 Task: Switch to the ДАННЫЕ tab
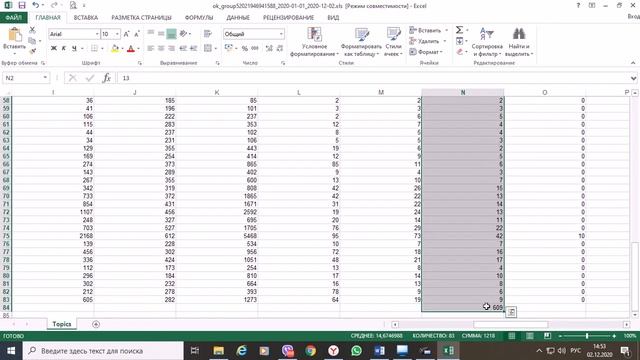coord(238,18)
